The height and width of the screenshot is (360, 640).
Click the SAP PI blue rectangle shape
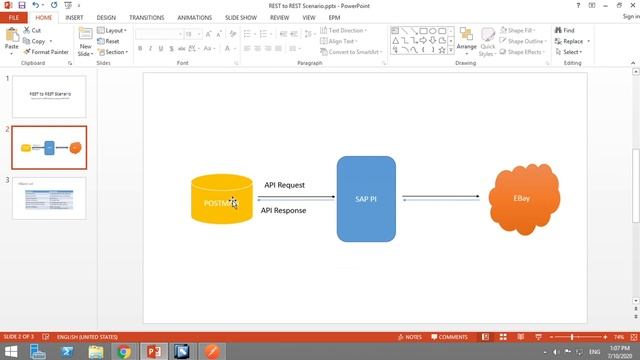tap(366, 199)
